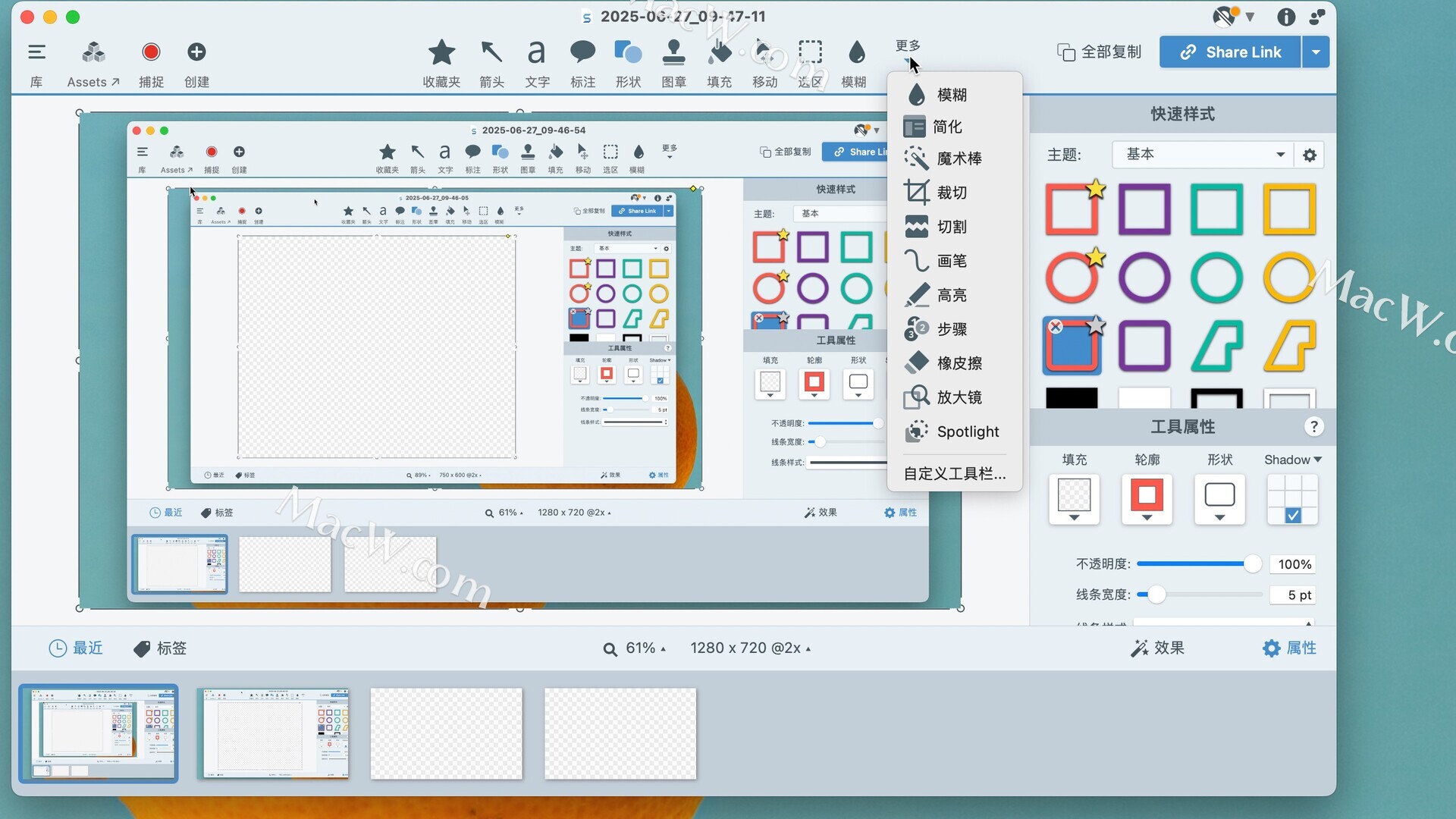Open the Fill (填充) color dropdown
Image resolution: width=1456 pixels, height=819 pixels.
click(1075, 500)
